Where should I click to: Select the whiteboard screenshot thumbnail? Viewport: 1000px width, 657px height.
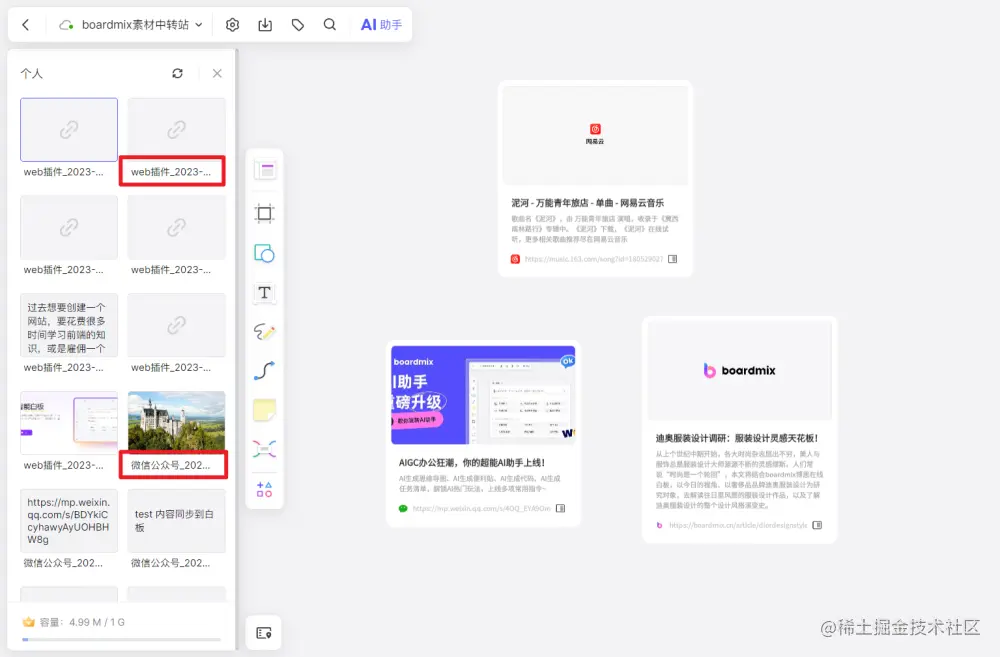(69, 423)
